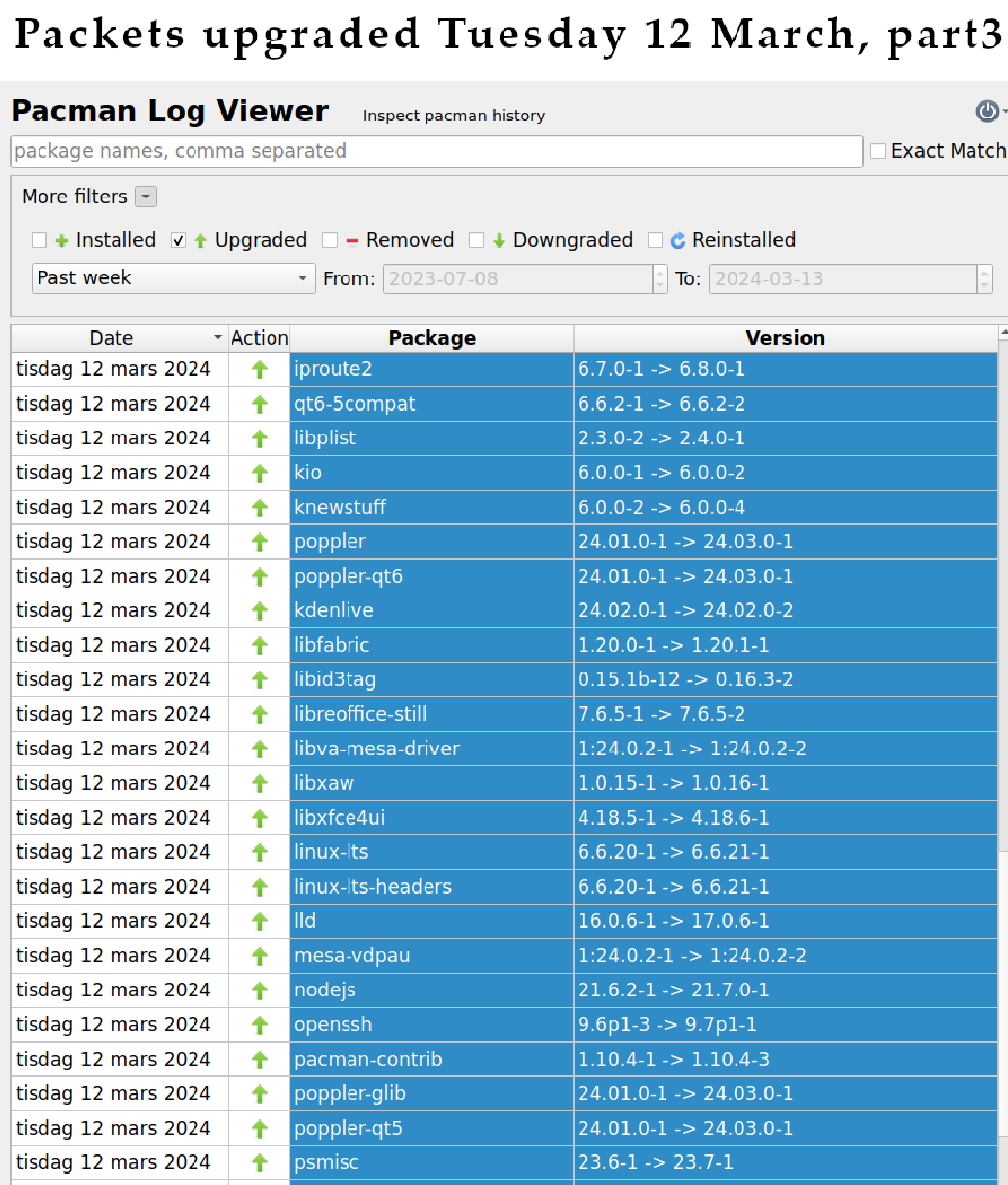
Task: Click the Version column header
Action: click(785, 338)
